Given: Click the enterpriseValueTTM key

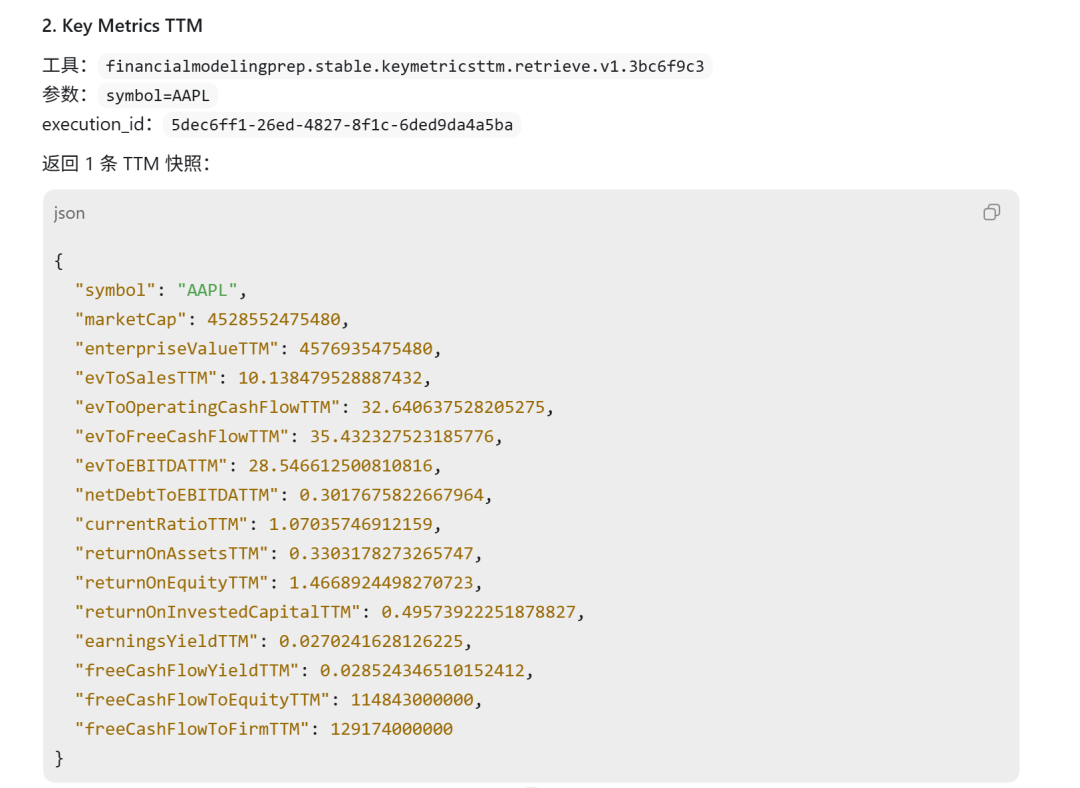Looking at the screenshot, I should click(x=176, y=349).
